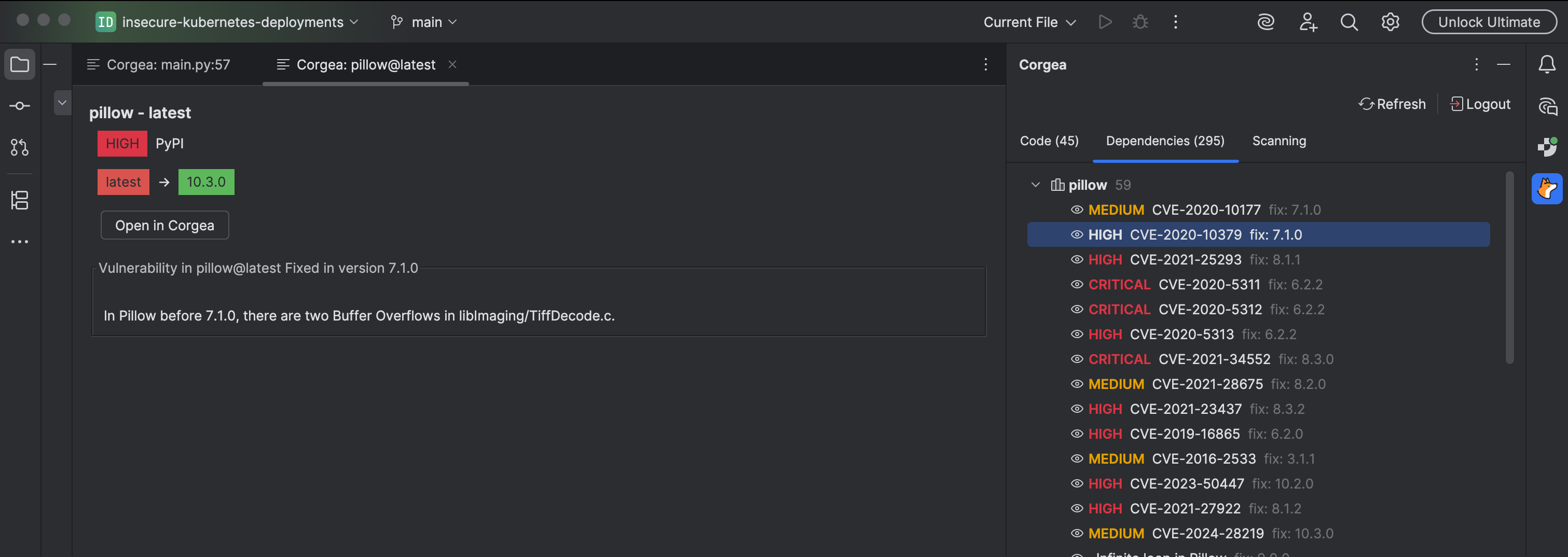Open the Structure tool window
The height and width of the screenshot is (557, 1568).
[x=20, y=200]
